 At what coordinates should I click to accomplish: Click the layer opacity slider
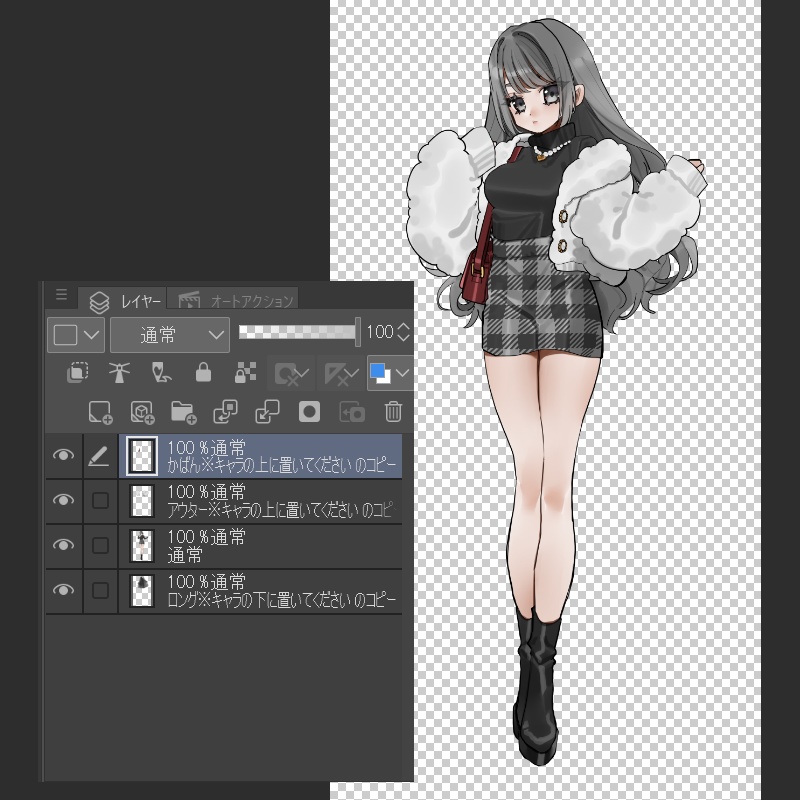click(x=299, y=333)
